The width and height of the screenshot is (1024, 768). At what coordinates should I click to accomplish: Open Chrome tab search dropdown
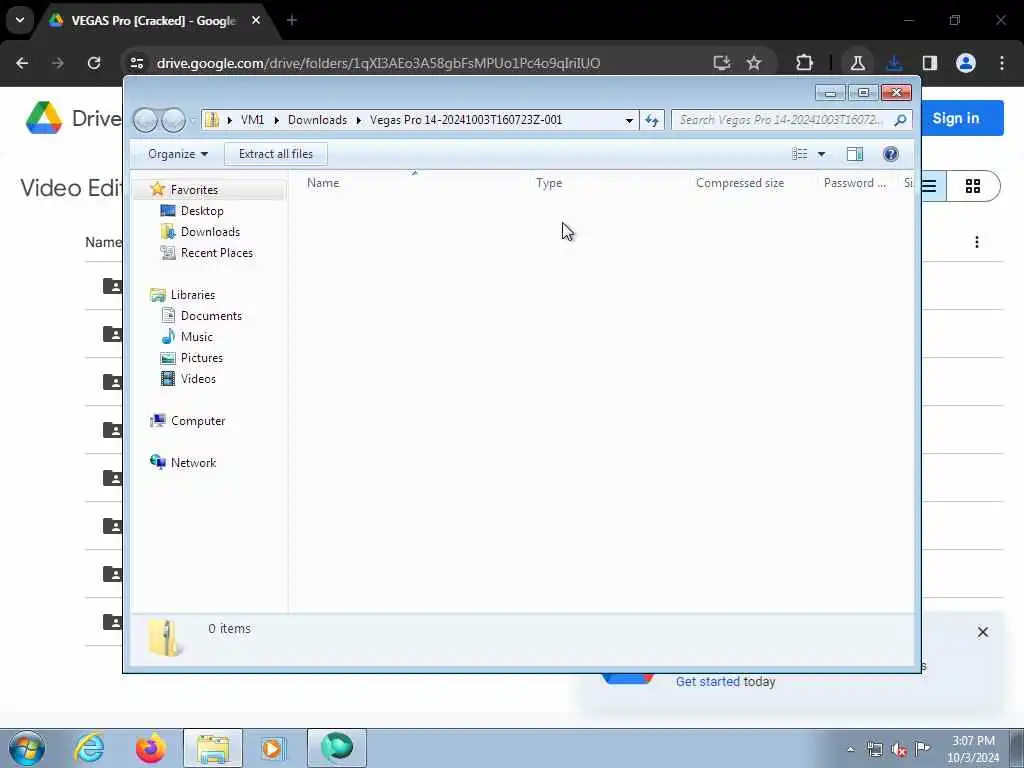[20, 20]
